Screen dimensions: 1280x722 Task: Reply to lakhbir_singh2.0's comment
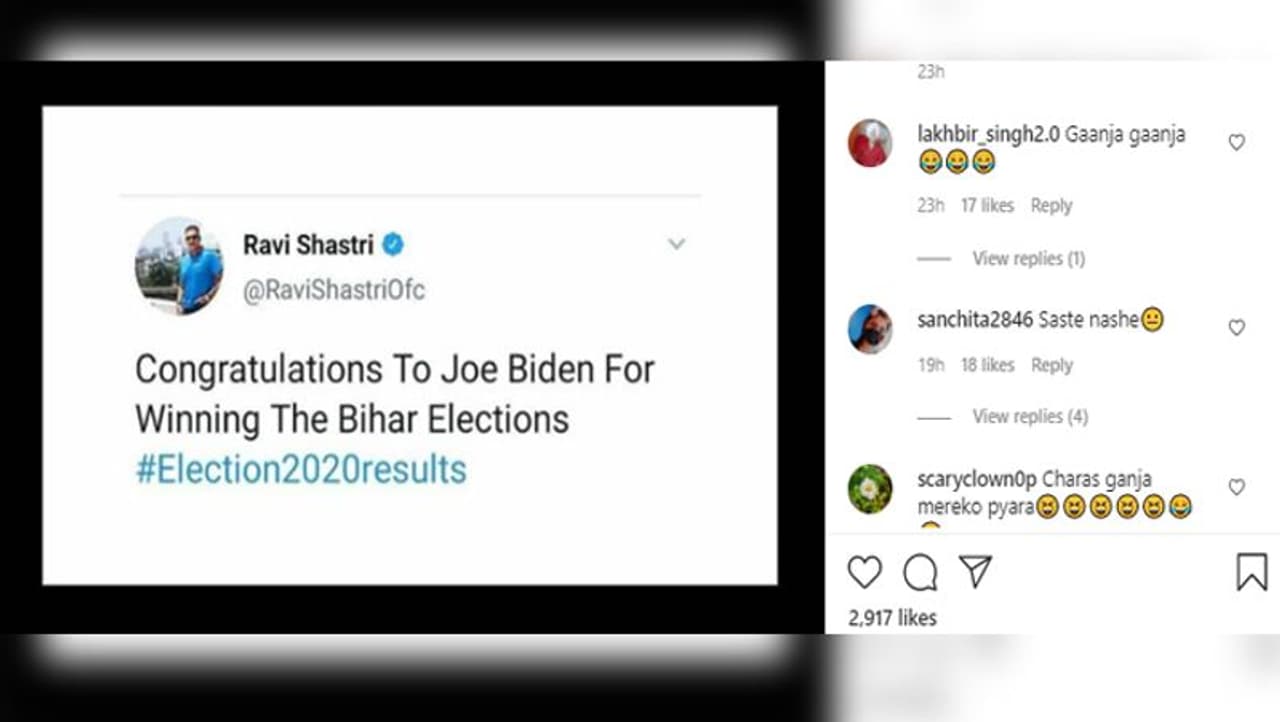click(1051, 206)
